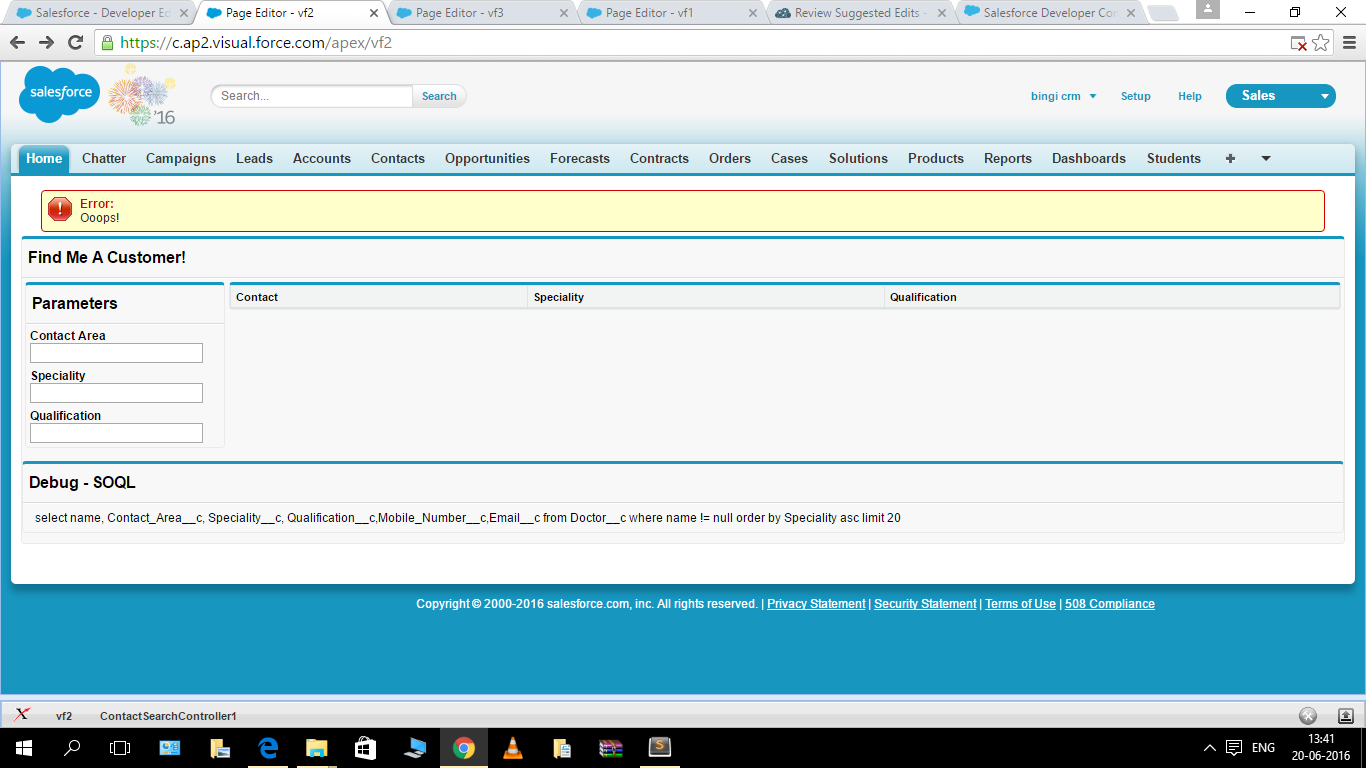Click the blocked pop-up icon in address bar

1298,43
